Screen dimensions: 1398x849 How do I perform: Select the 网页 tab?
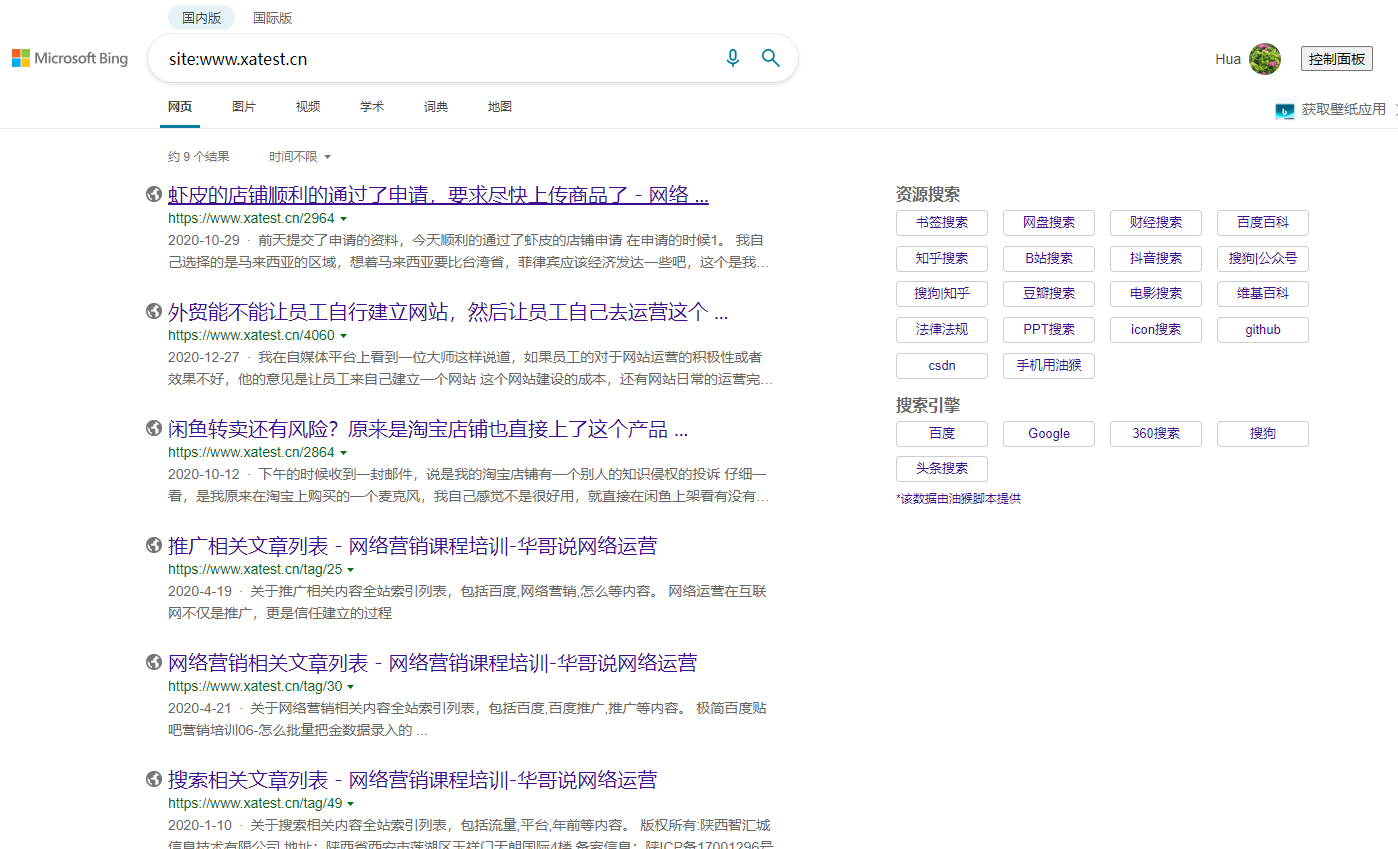[x=180, y=107]
